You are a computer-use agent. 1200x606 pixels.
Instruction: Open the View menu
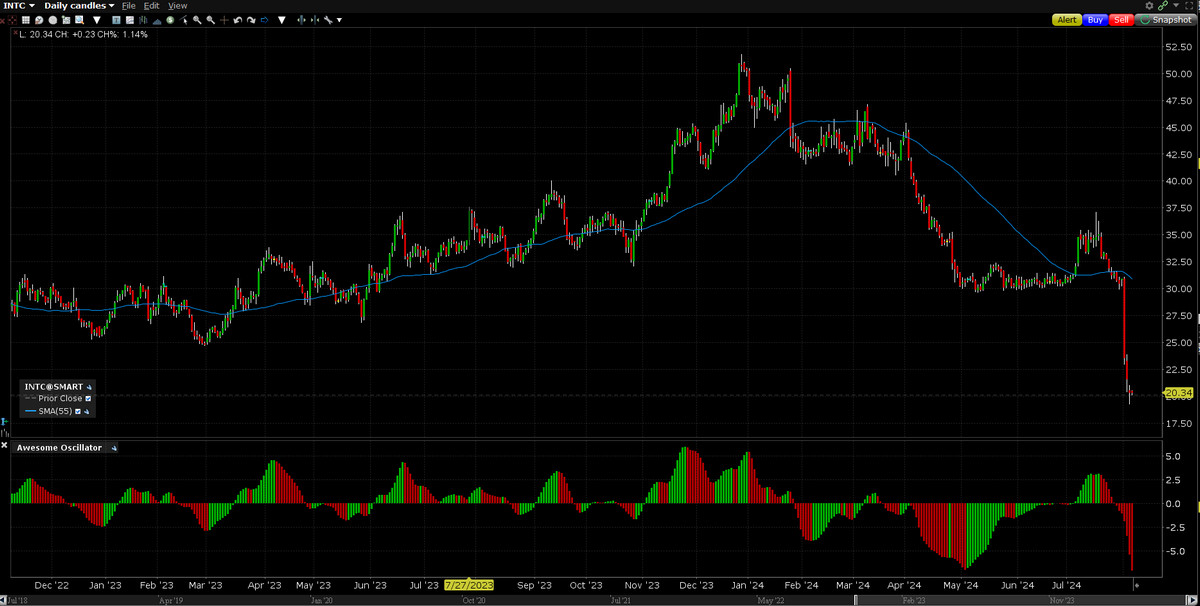(177, 6)
